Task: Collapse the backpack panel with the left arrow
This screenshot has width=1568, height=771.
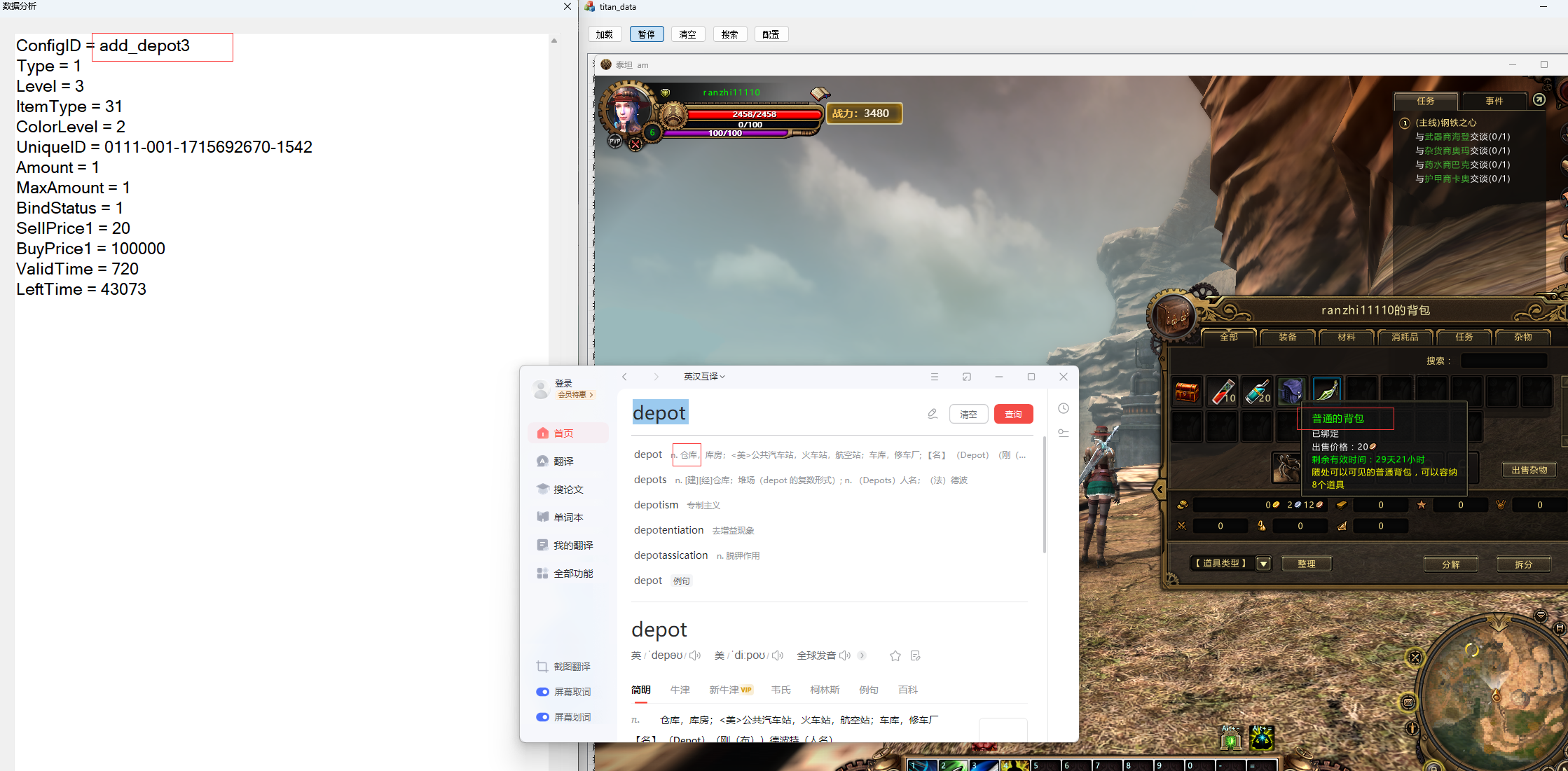Action: 1161,489
